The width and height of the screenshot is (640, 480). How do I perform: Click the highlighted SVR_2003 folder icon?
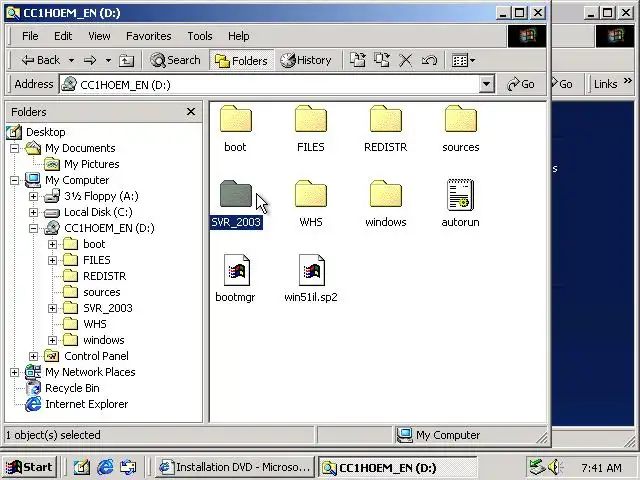[x=236, y=194]
